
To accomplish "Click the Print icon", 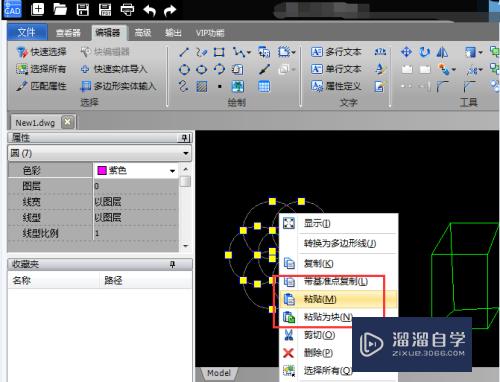I will tap(127, 10).
